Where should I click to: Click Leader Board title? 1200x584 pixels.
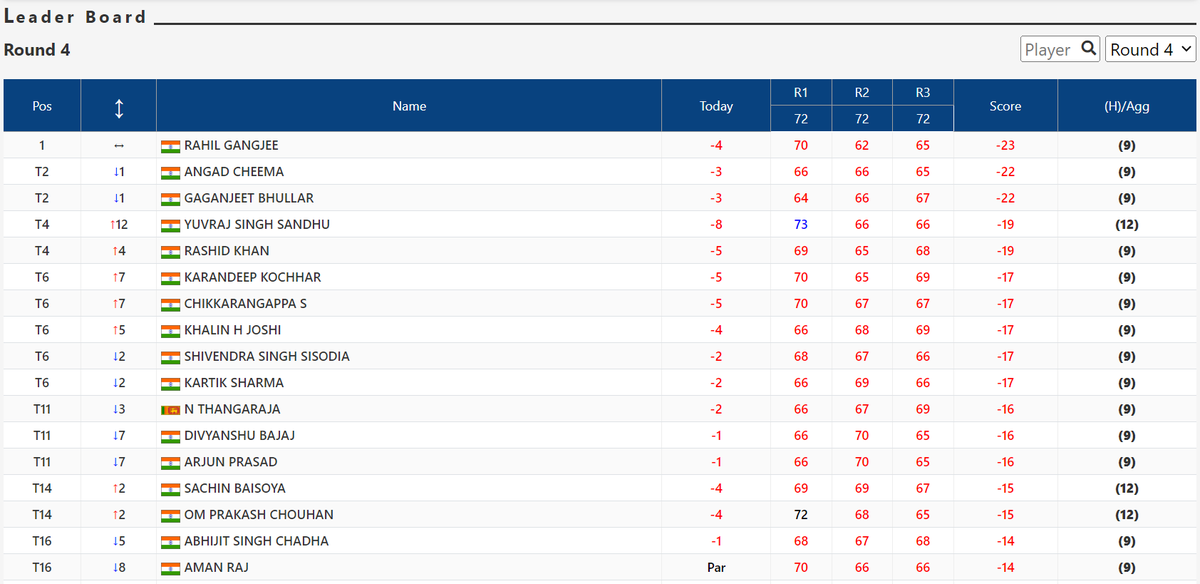(x=75, y=17)
